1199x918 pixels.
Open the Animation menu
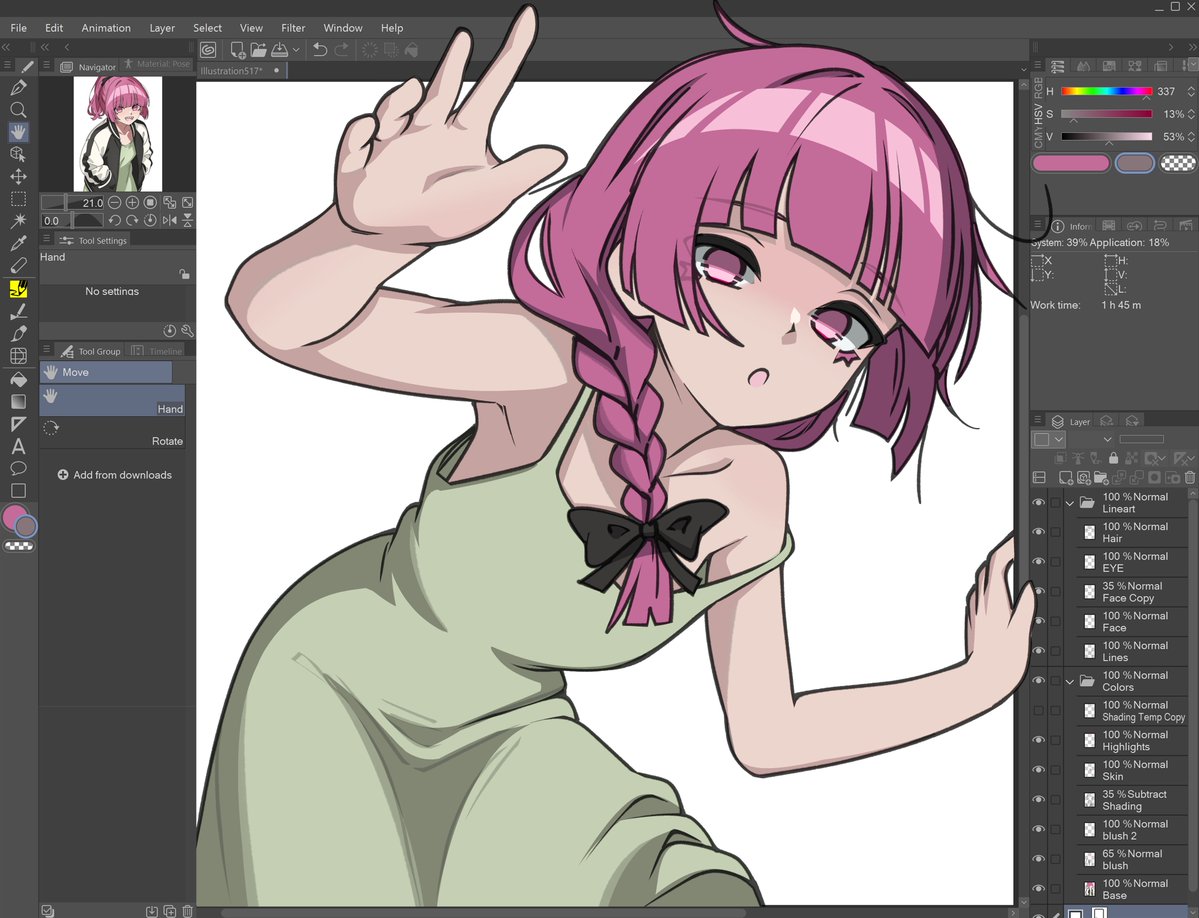[x=106, y=28]
